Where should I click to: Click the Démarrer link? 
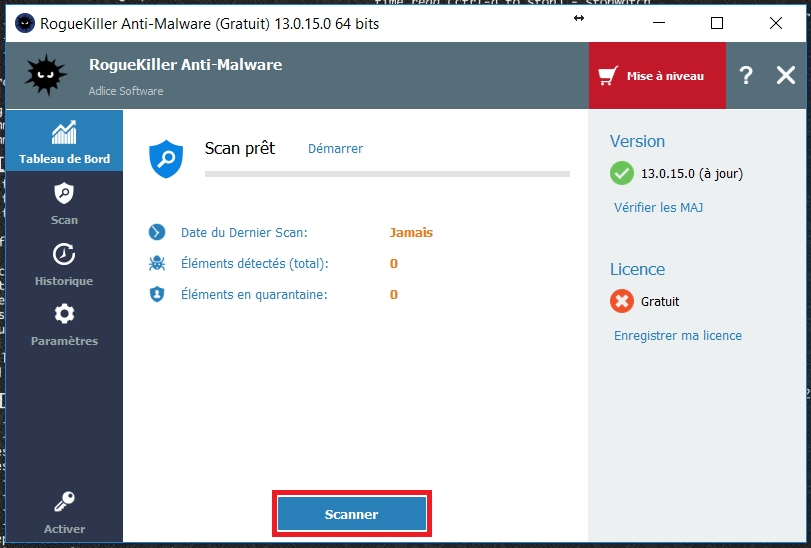tap(335, 149)
